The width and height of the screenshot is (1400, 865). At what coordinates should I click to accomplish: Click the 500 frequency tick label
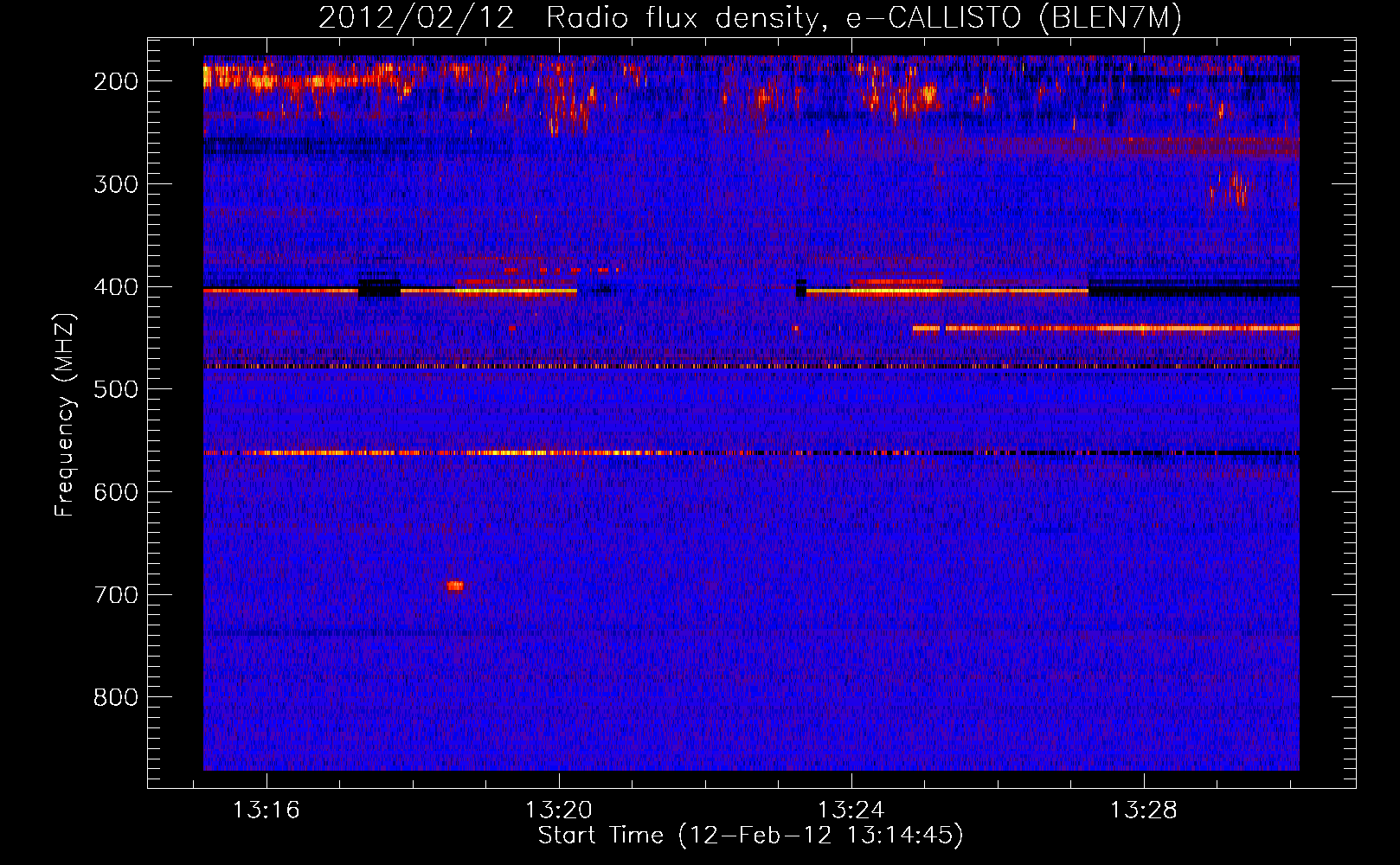(116, 389)
